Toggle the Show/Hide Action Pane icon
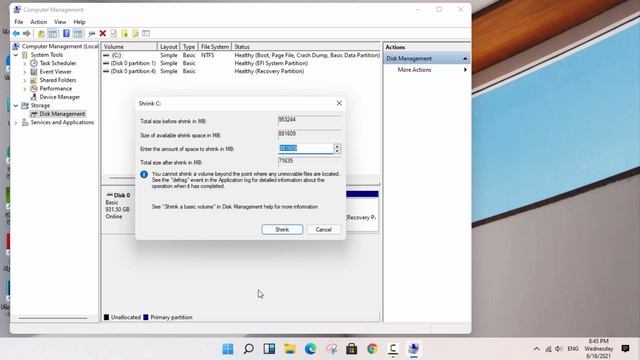Viewport: 640px width, 360px height. click(x=78, y=33)
